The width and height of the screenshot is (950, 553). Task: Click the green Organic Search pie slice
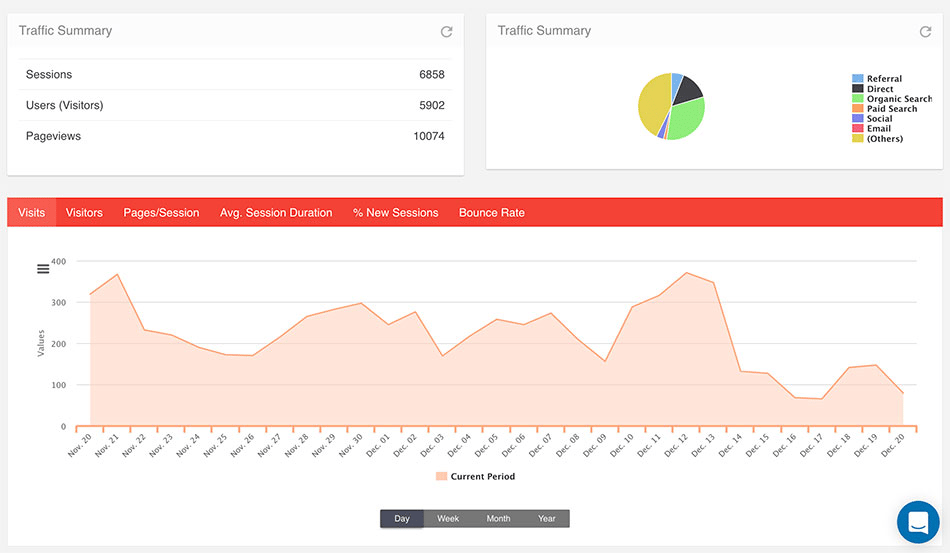(x=687, y=118)
